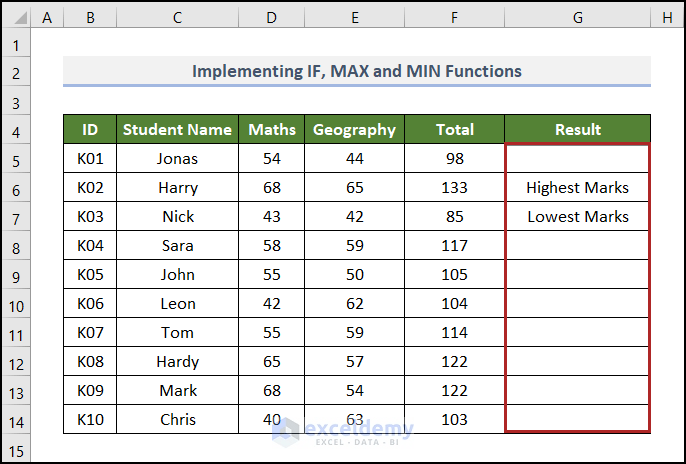Click the Maths header cell
Image resolution: width=686 pixels, height=464 pixels.
272,129
